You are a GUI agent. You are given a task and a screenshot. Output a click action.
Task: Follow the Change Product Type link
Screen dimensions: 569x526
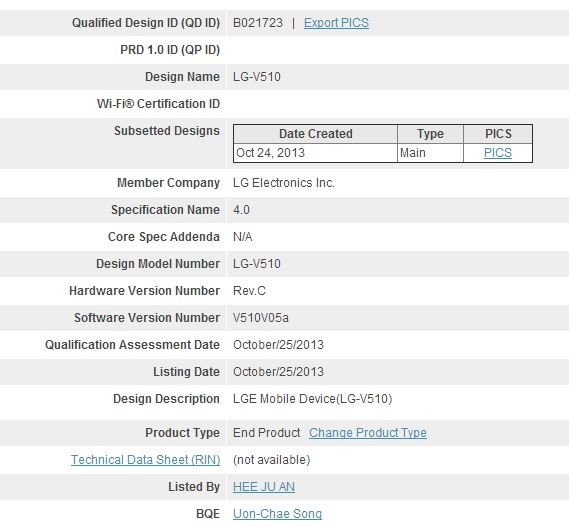click(x=368, y=433)
